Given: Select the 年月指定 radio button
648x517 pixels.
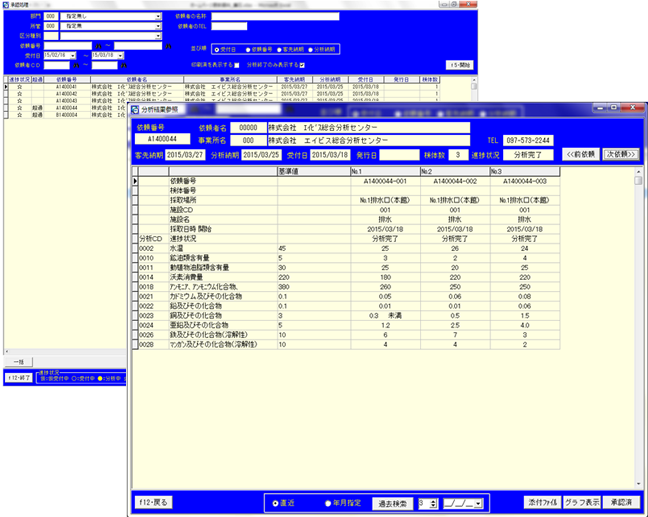Looking at the screenshot, I should click(328, 503).
